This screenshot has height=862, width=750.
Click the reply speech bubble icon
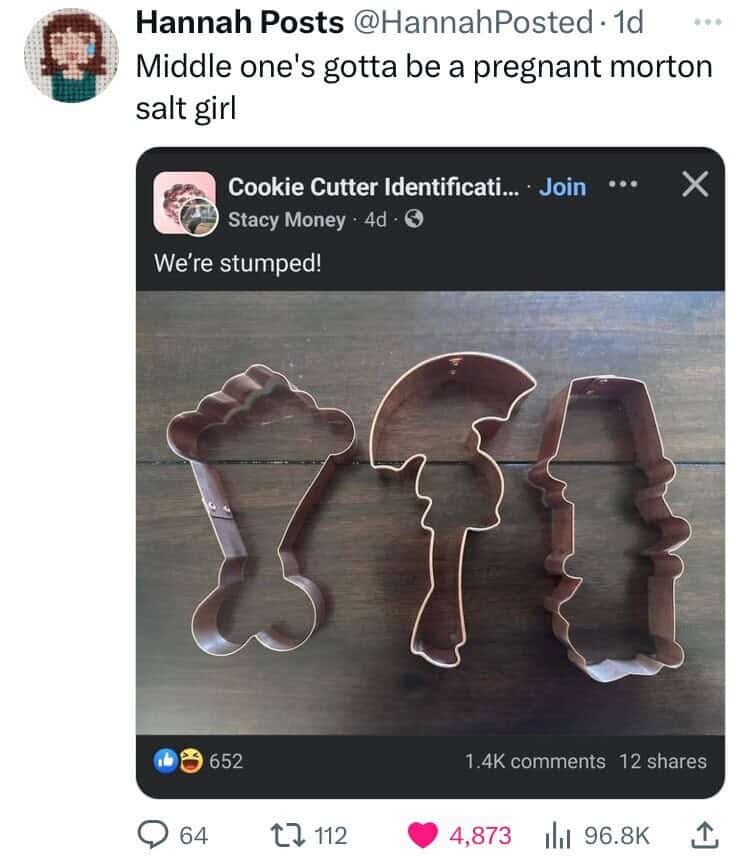pos(152,835)
